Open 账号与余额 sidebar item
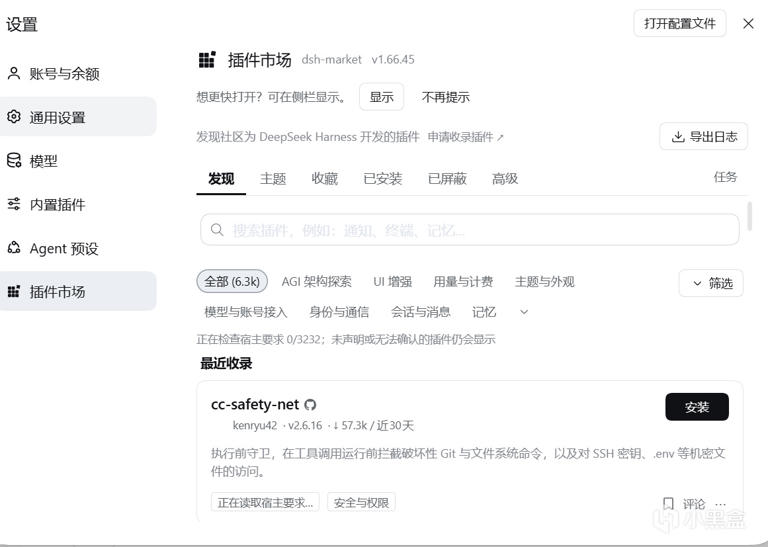Screen dimensions: 768x547 (x=78, y=73)
